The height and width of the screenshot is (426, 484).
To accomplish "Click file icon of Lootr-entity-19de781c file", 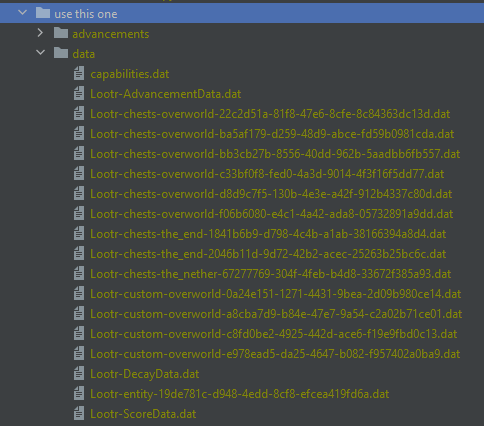I will [x=79, y=393].
